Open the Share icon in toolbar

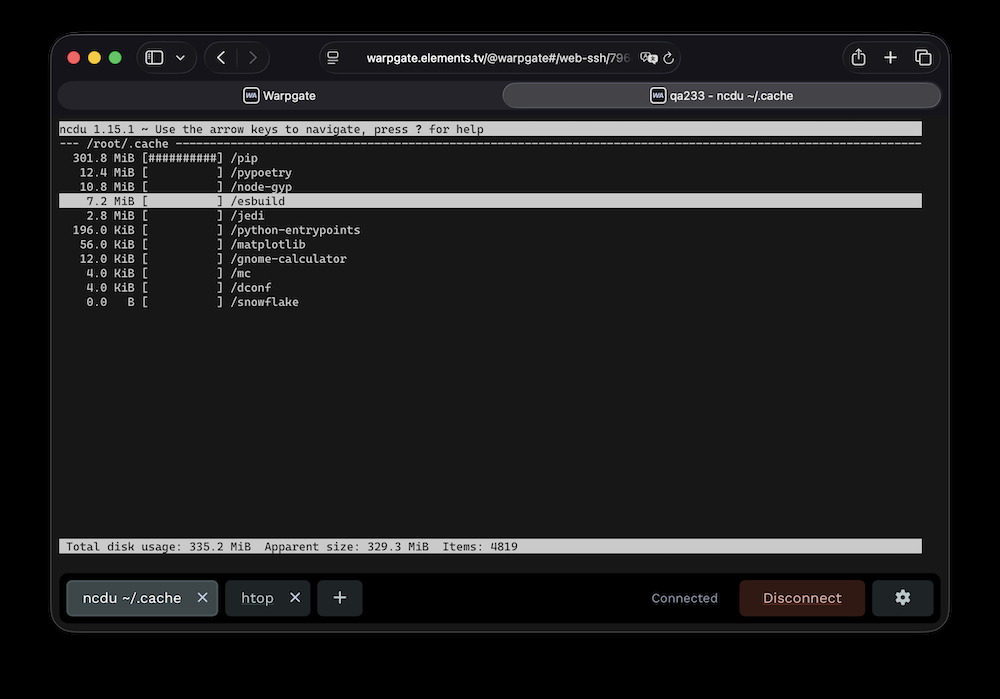pyautogui.click(x=858, y=57)
